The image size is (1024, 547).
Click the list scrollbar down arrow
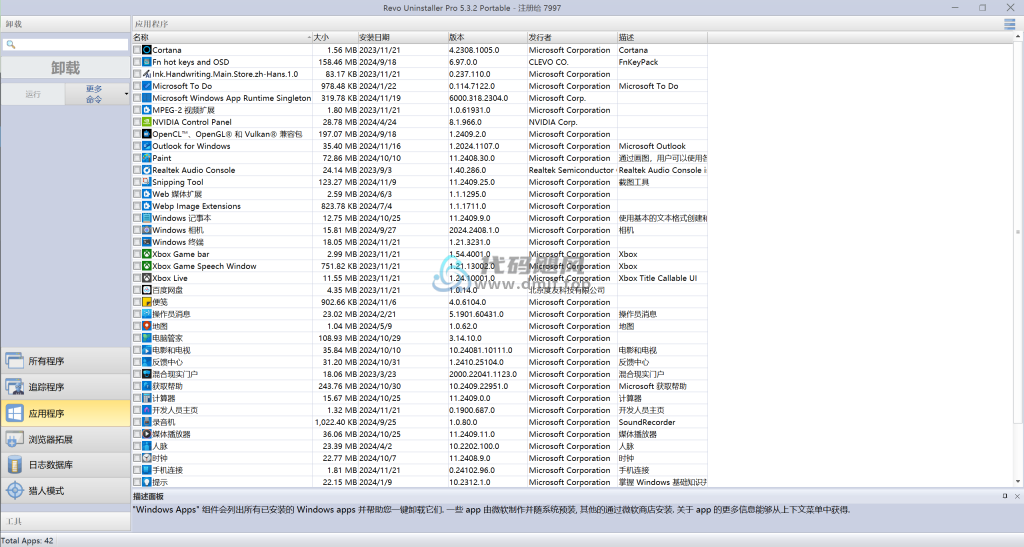coord(1017,482)
